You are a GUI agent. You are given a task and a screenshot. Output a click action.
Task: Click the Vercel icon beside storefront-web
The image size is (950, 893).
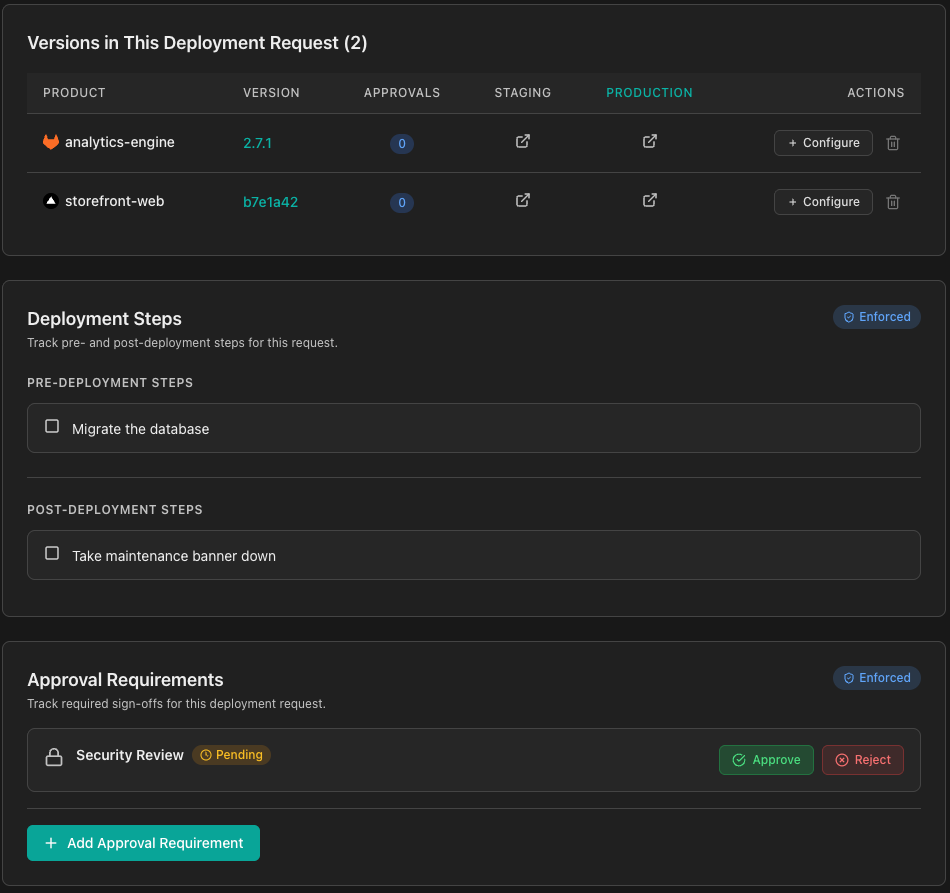click(51, 201)
